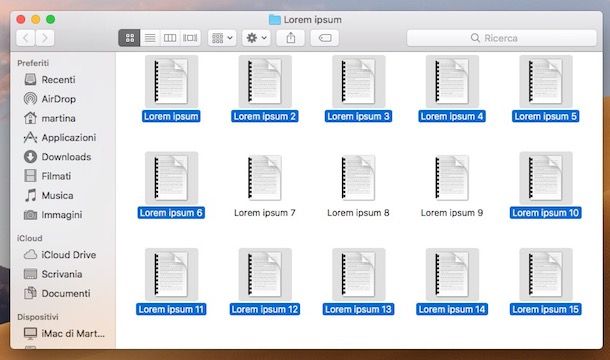The height and width of the screenshot is (360, 610).
Task: Select the Lorem ipsum 15 file icon
Action: 546,274
